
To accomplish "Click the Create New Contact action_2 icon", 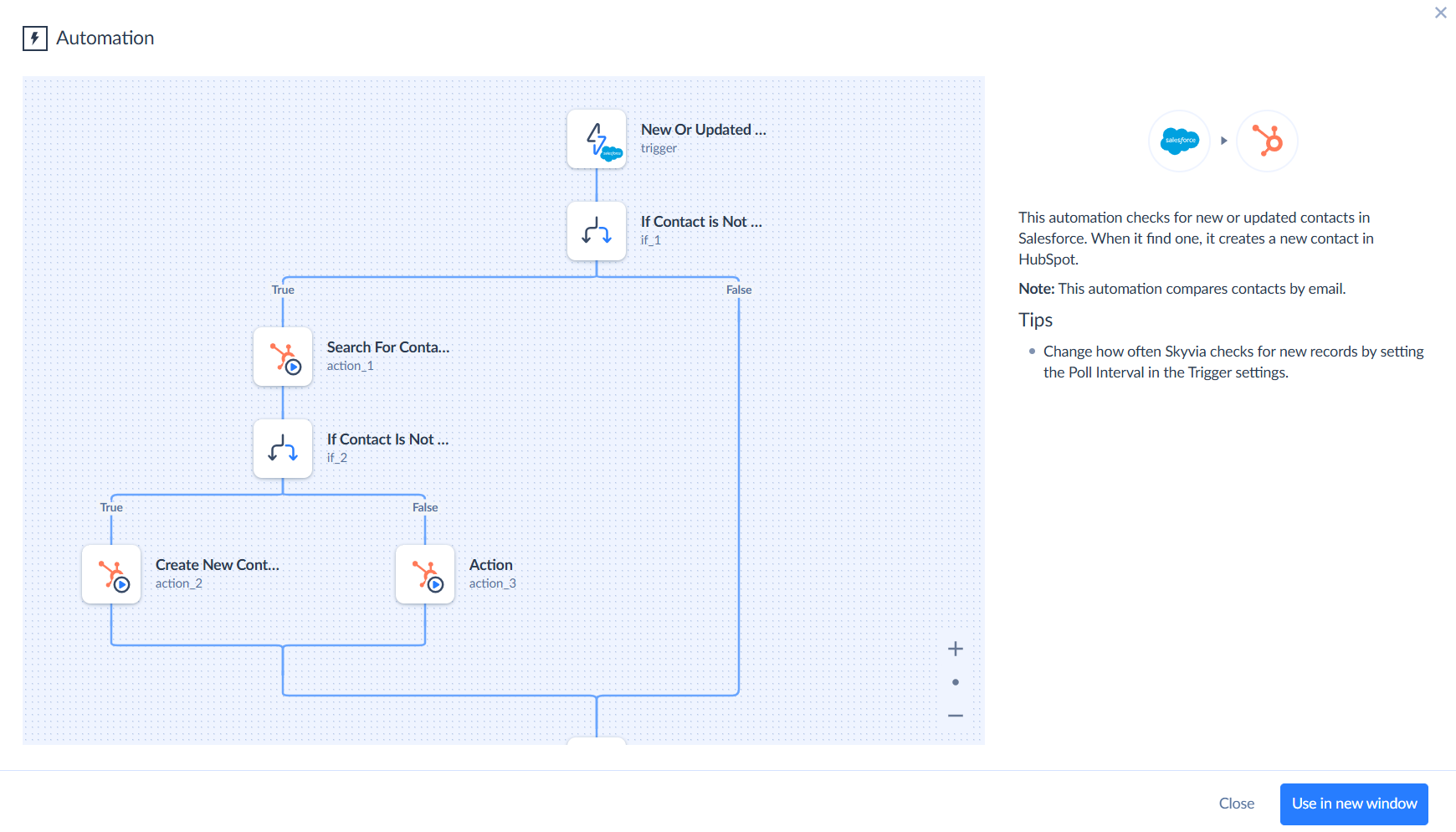I will click(111, 574).
